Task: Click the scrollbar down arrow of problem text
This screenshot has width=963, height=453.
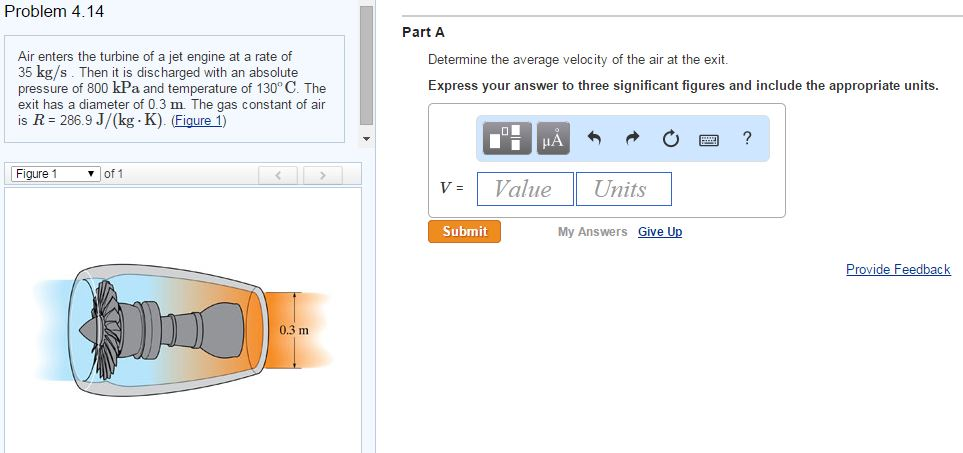Action: point(366,139)
